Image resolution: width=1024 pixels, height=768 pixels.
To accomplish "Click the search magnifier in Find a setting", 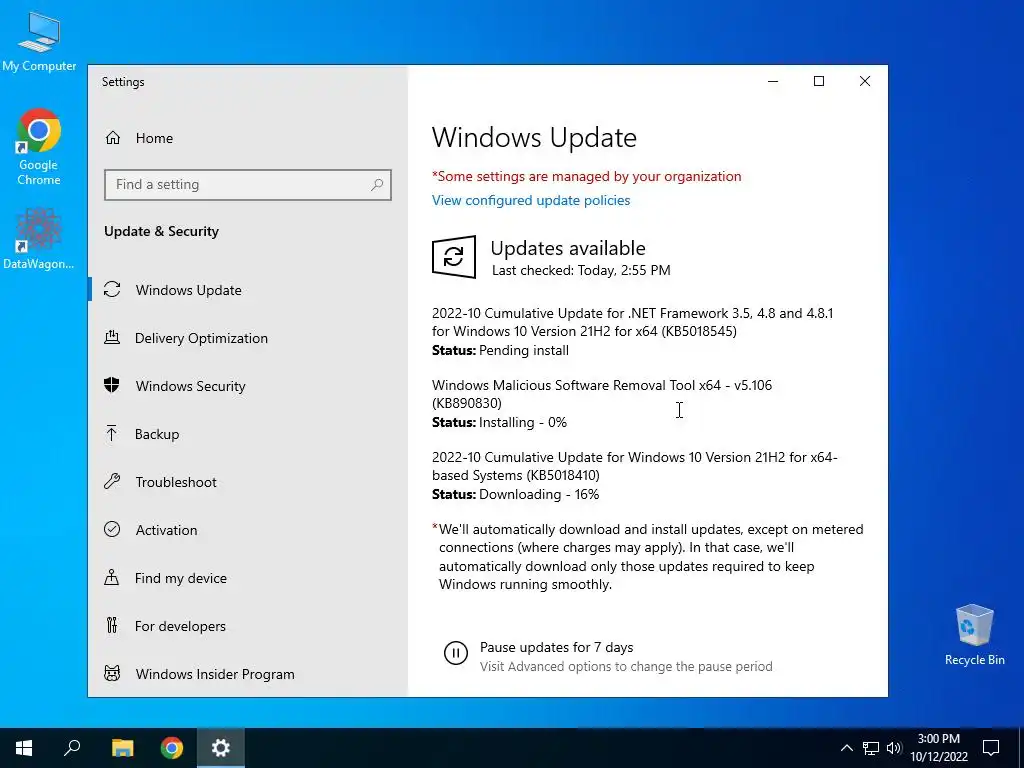I will [377, 185].
